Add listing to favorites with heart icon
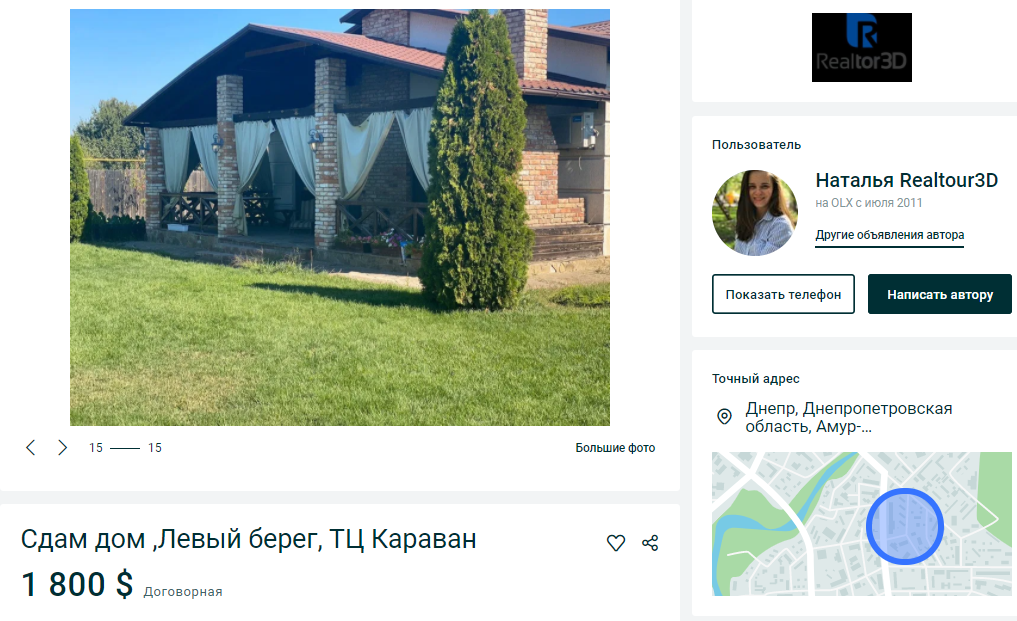This screenshot has height=621, width=1017. (616, 542)
